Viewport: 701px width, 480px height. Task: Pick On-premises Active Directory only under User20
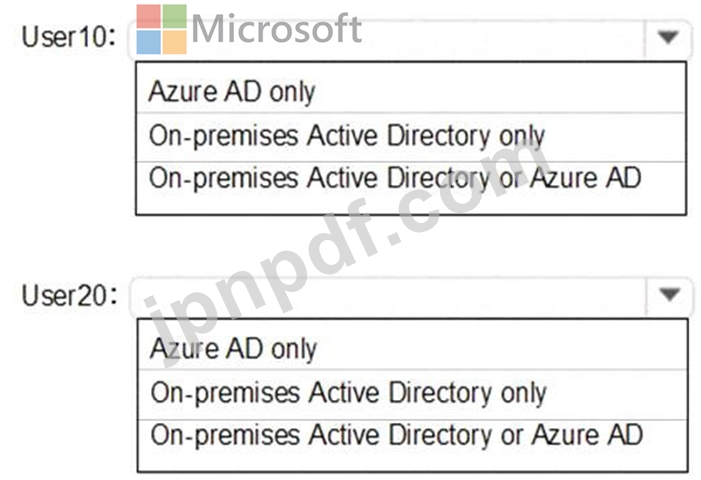(x=412, y=394)
